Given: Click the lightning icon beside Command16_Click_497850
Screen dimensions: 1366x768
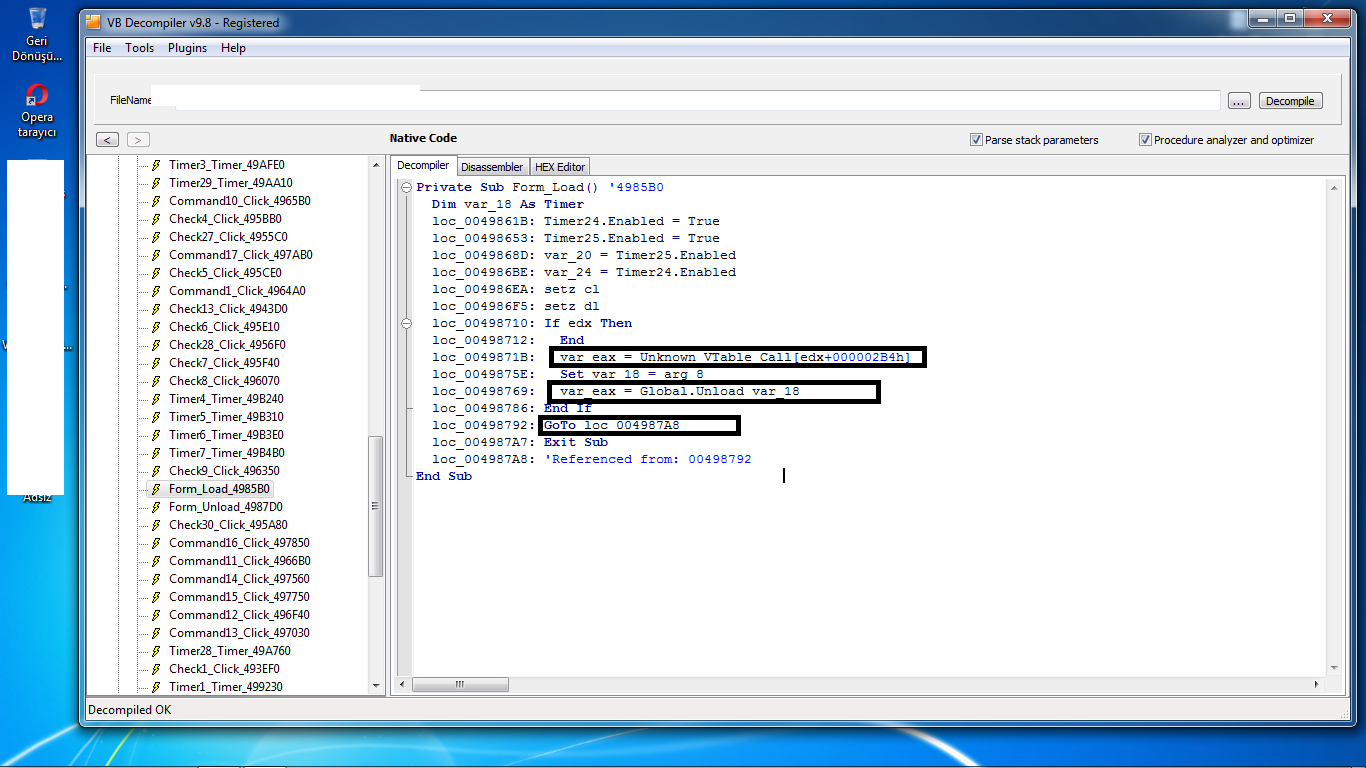Looking at the screenshot, I should [x=156, y=543].
